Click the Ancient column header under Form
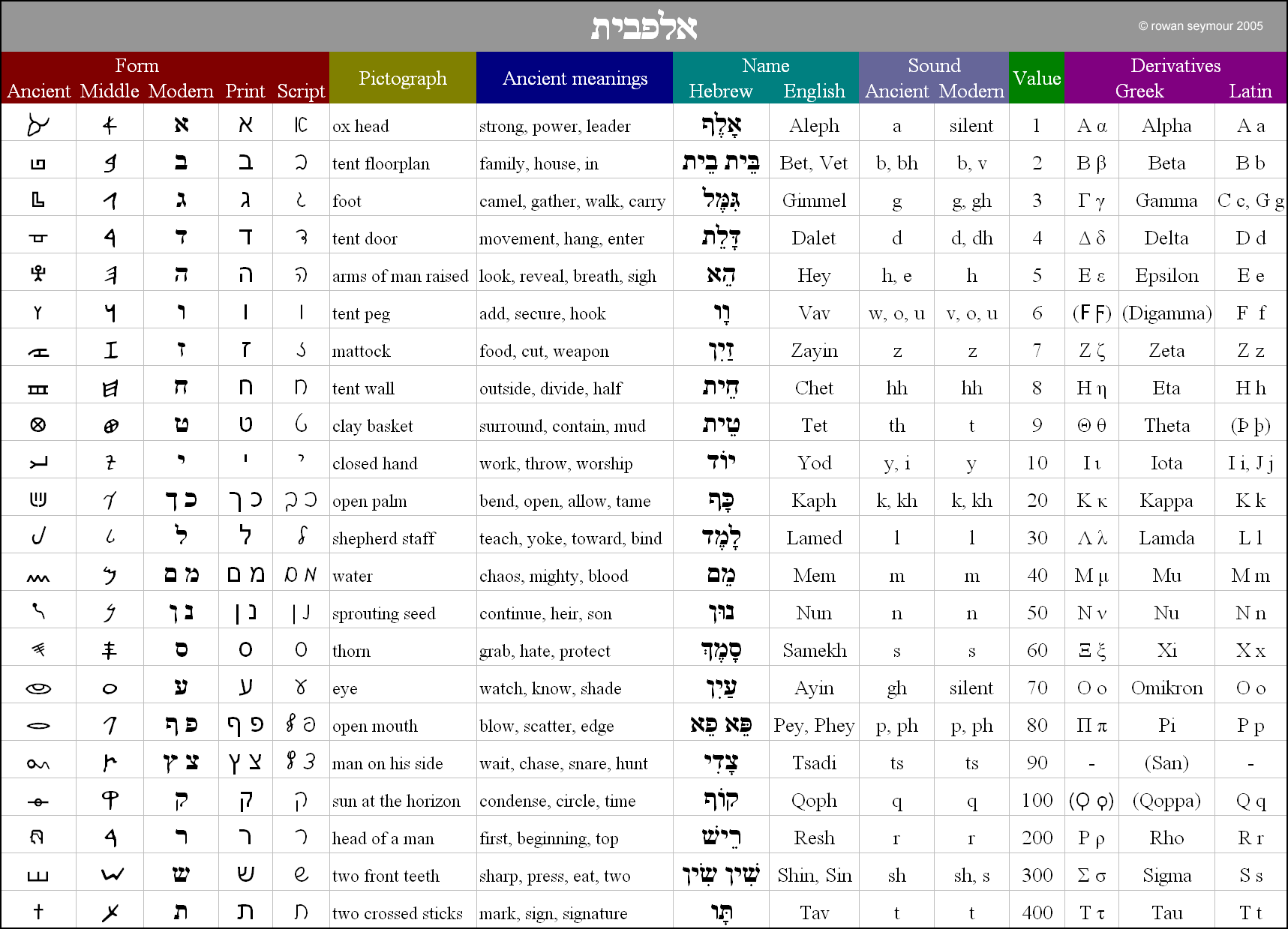Viewport: 1288px width, 929px height. coord(38,91)
